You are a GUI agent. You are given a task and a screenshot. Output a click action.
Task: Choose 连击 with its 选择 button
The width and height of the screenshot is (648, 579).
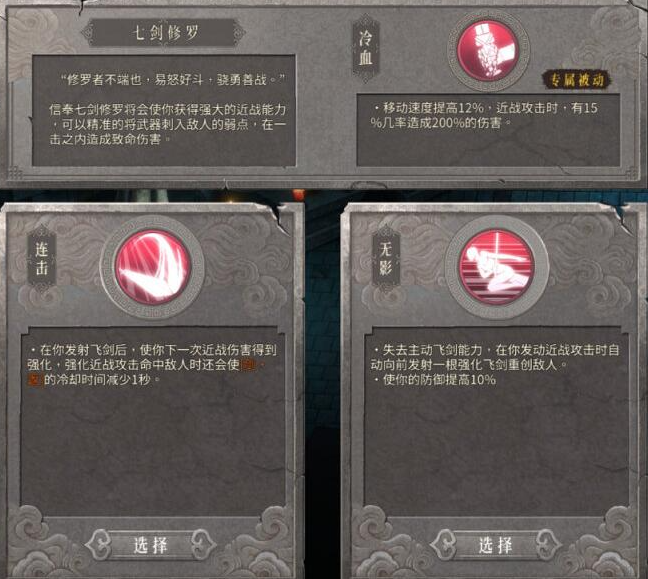point(150,545)
